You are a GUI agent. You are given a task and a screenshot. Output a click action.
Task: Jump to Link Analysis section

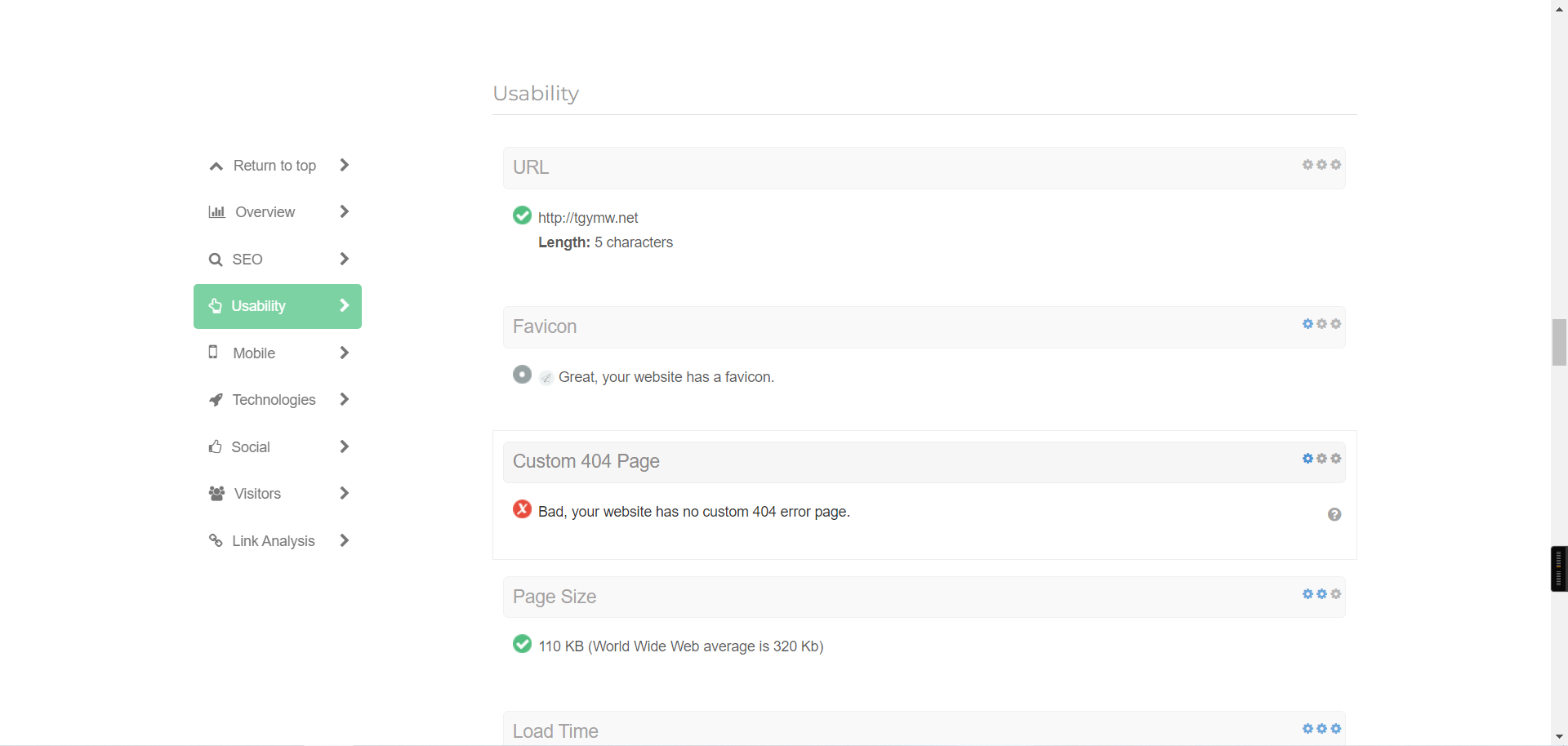coord(273,541)
